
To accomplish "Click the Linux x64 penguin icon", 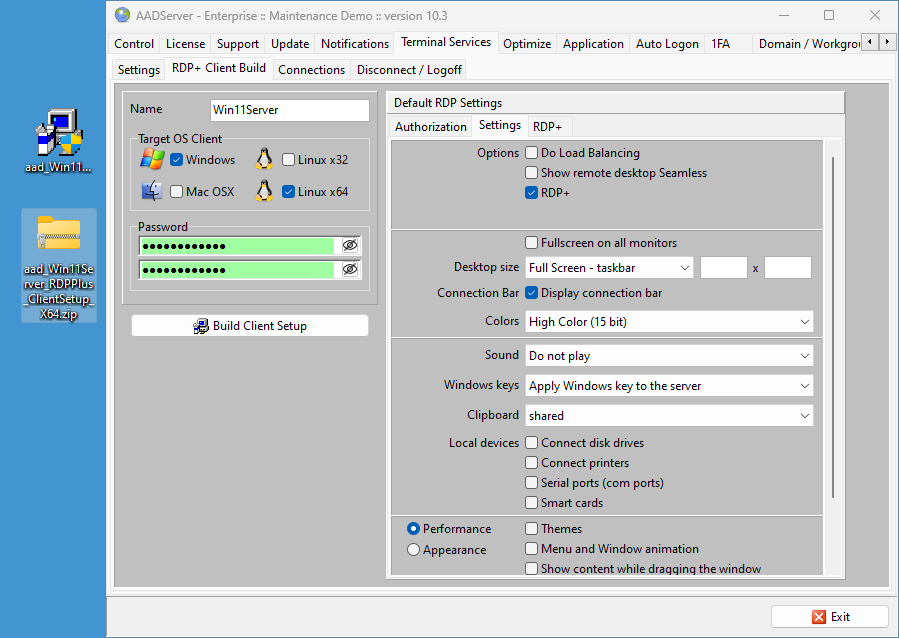I will point(264,191).
